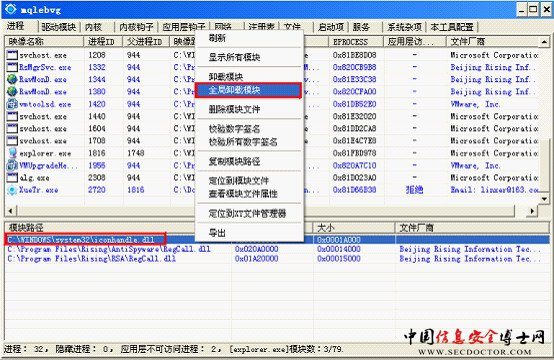Click the RavMonD.exe PID 1380 icon

point(12,92)
